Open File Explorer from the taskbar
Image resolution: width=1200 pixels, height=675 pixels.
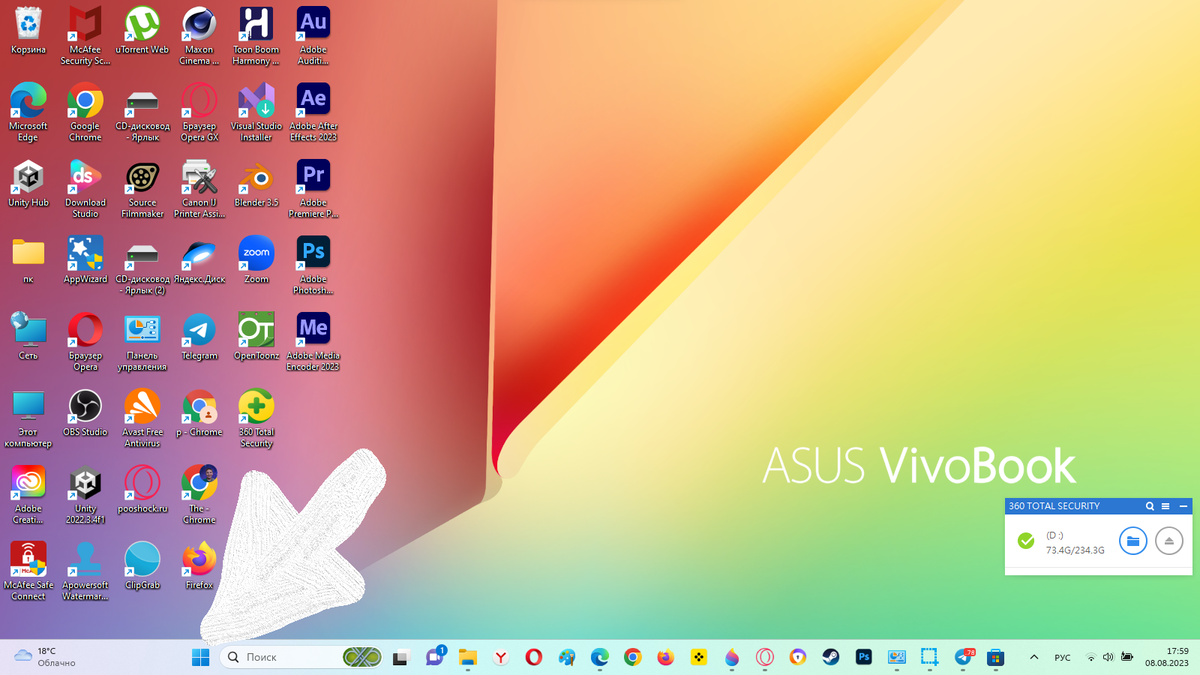pos(467,657)
